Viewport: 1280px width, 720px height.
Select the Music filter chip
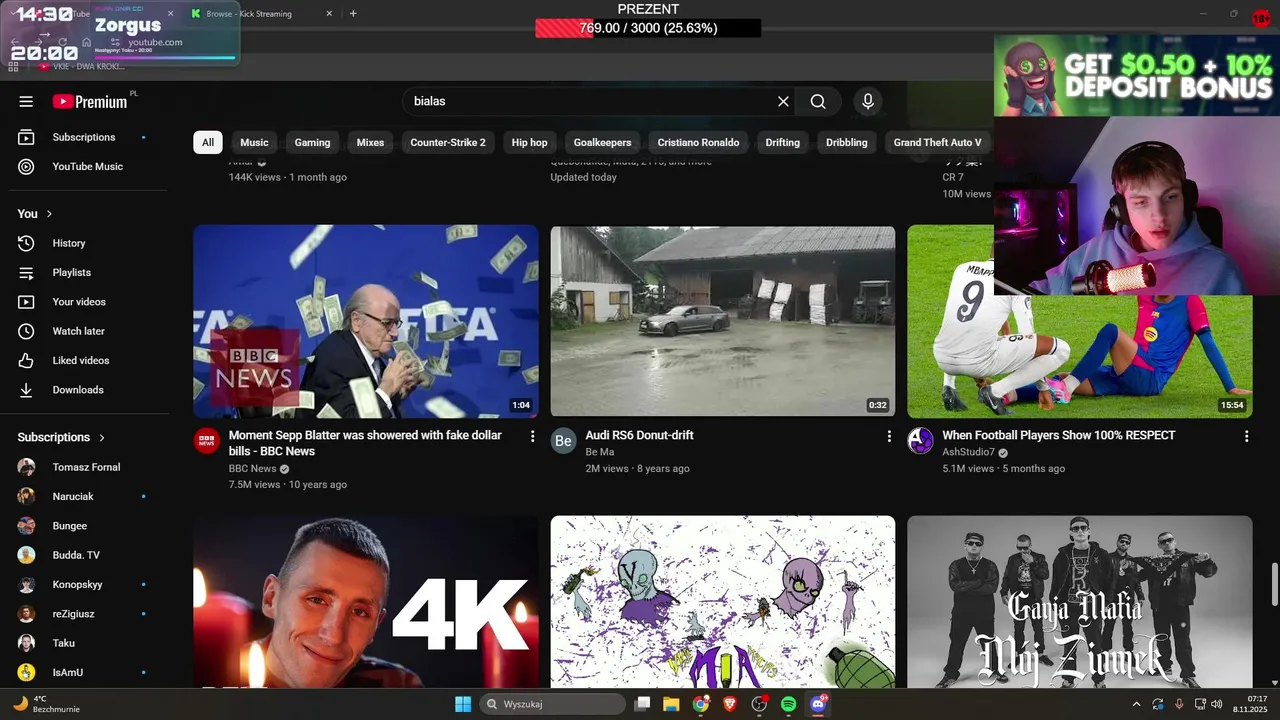pos(254,142)
